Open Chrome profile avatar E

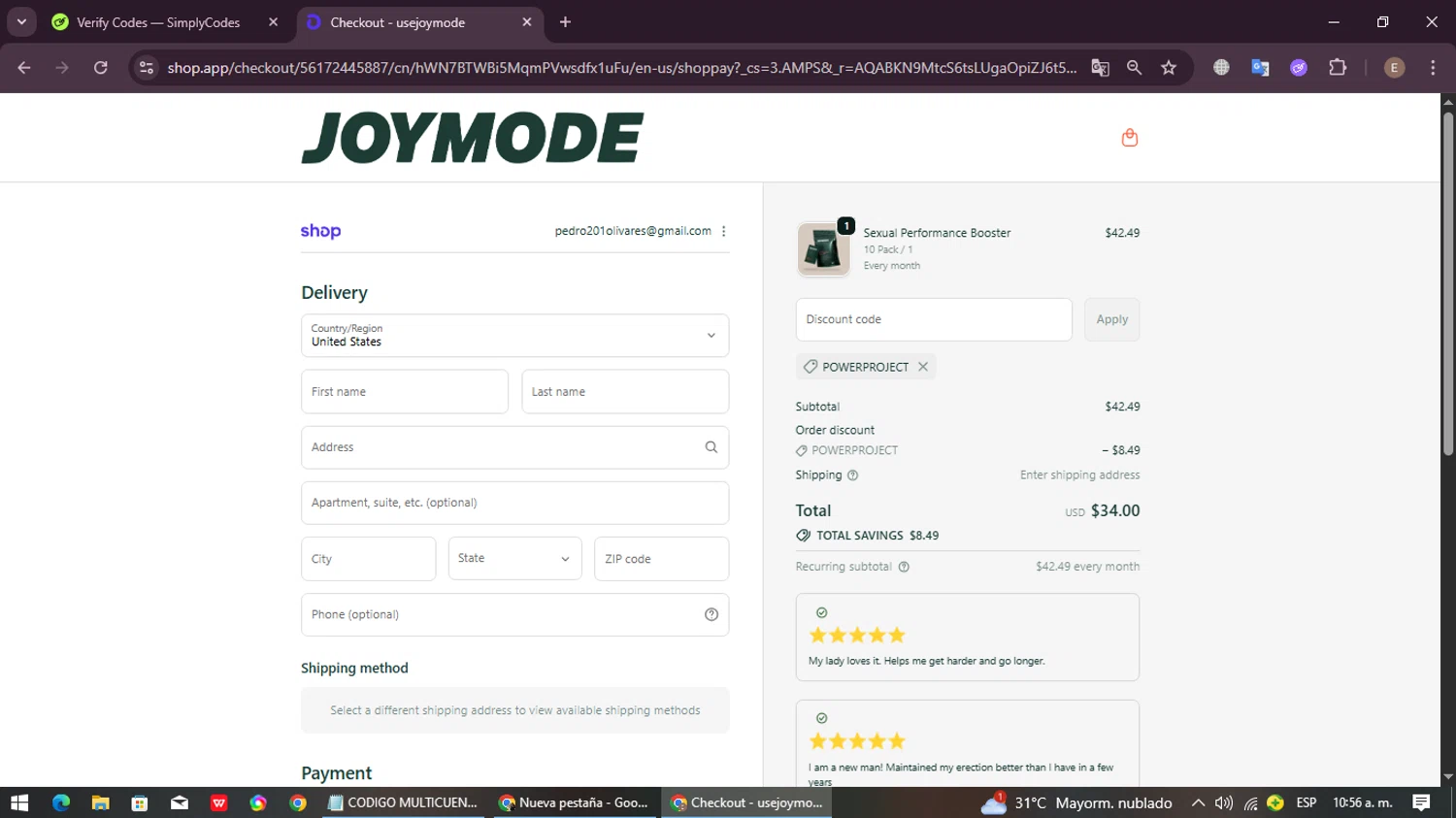point(1394,68)
